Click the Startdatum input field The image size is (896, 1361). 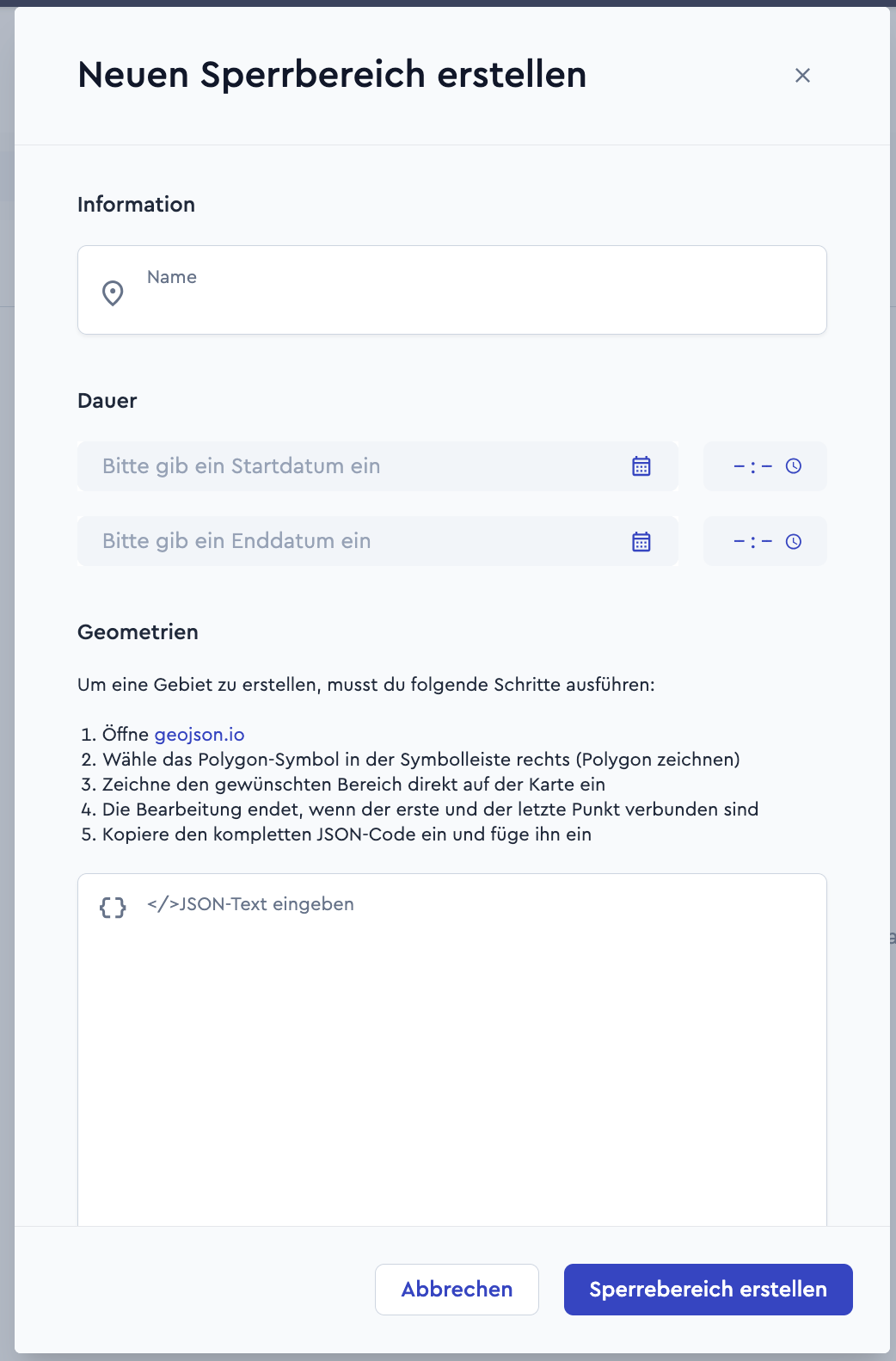pos(377,466)
